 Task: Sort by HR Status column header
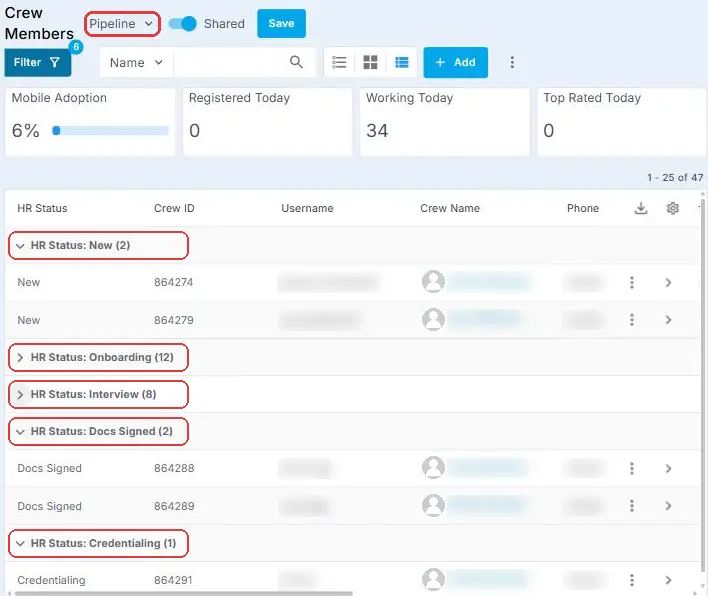42,208
